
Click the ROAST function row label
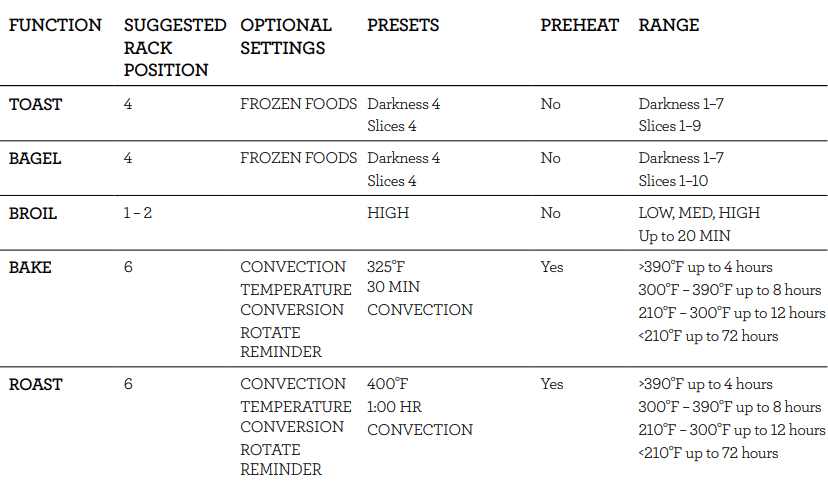(36, 384)
